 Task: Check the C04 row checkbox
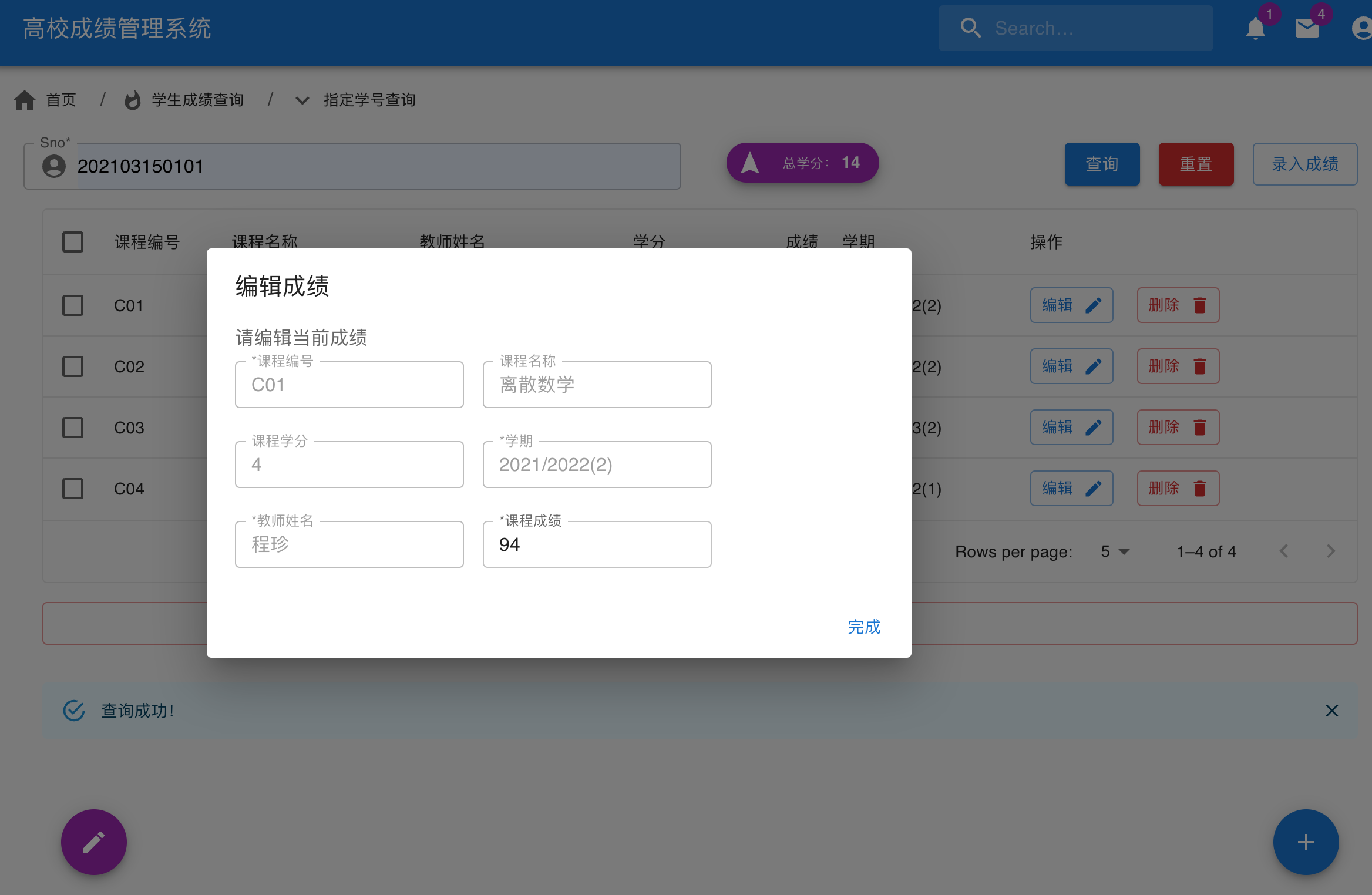point(73,489)
